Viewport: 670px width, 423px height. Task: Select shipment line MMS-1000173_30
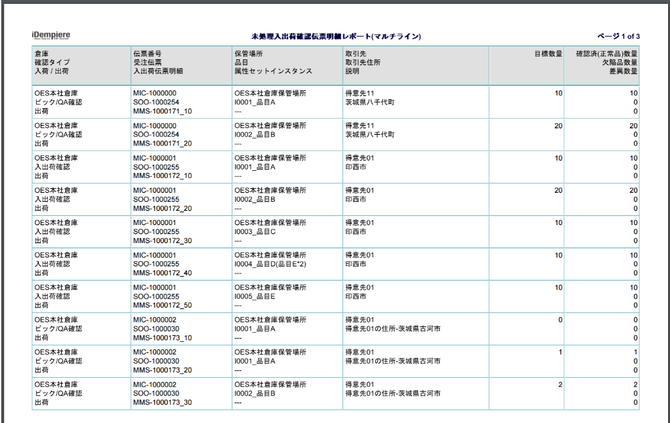tap(162, 402)
